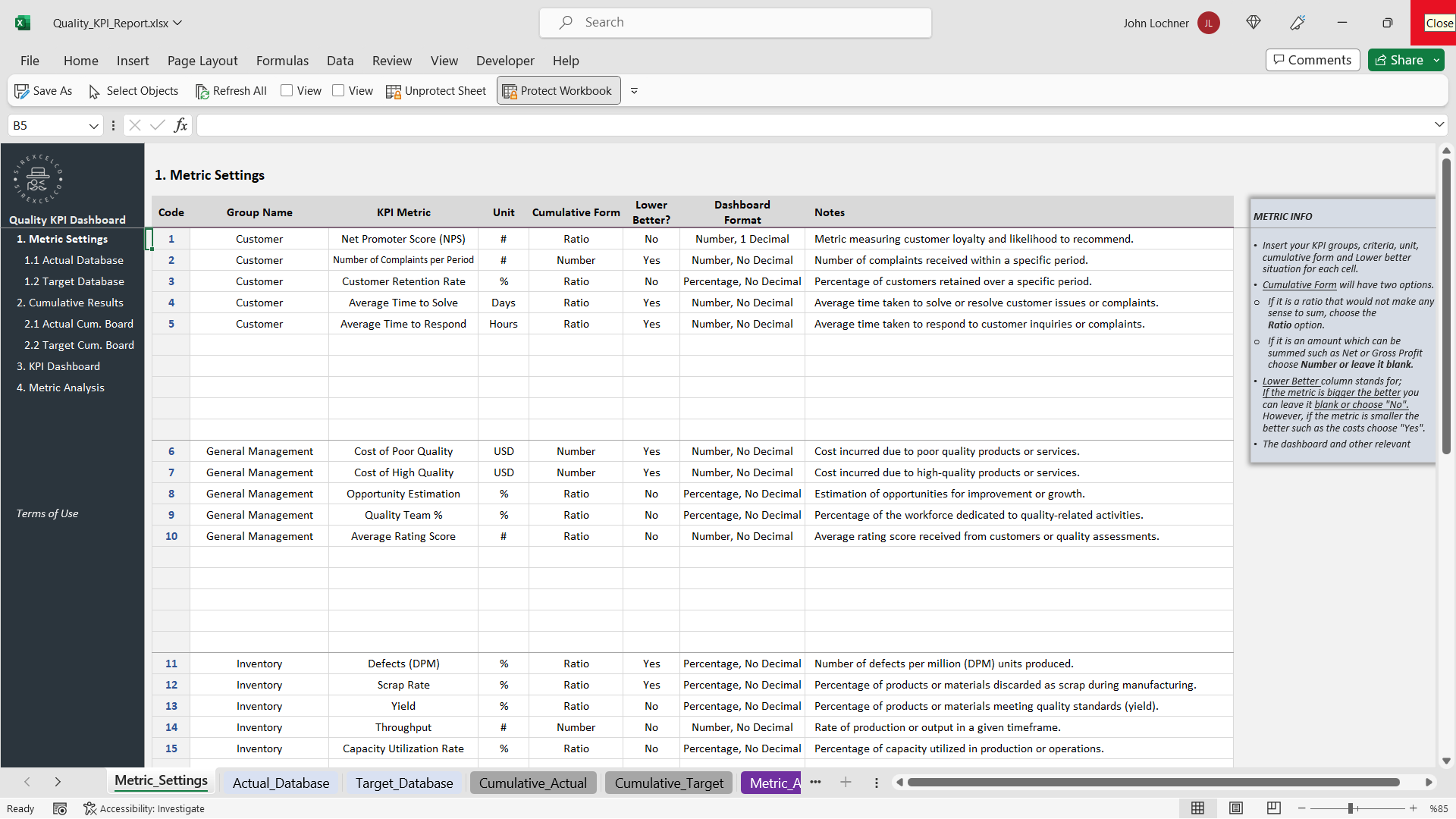
Task: Toggle the second View checkbox
Action: [x=338, y=90]
